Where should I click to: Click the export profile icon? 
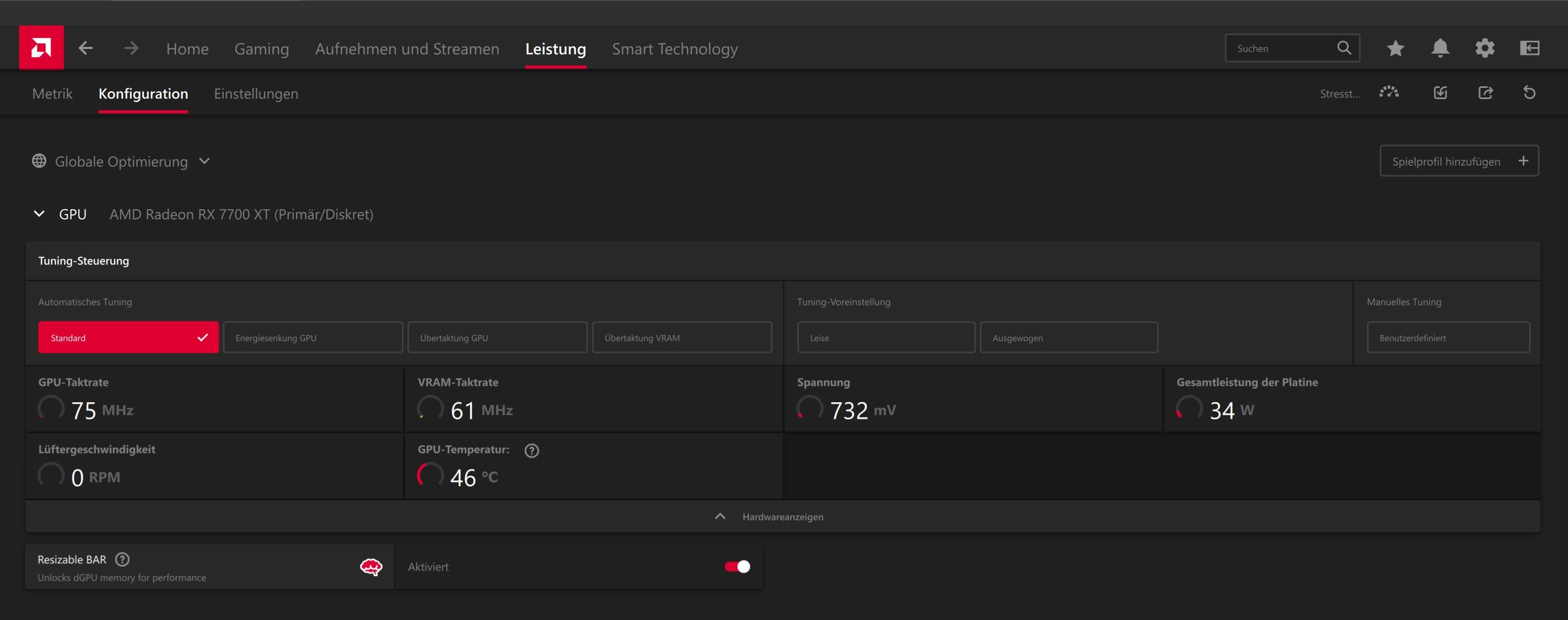[1485, 93]
